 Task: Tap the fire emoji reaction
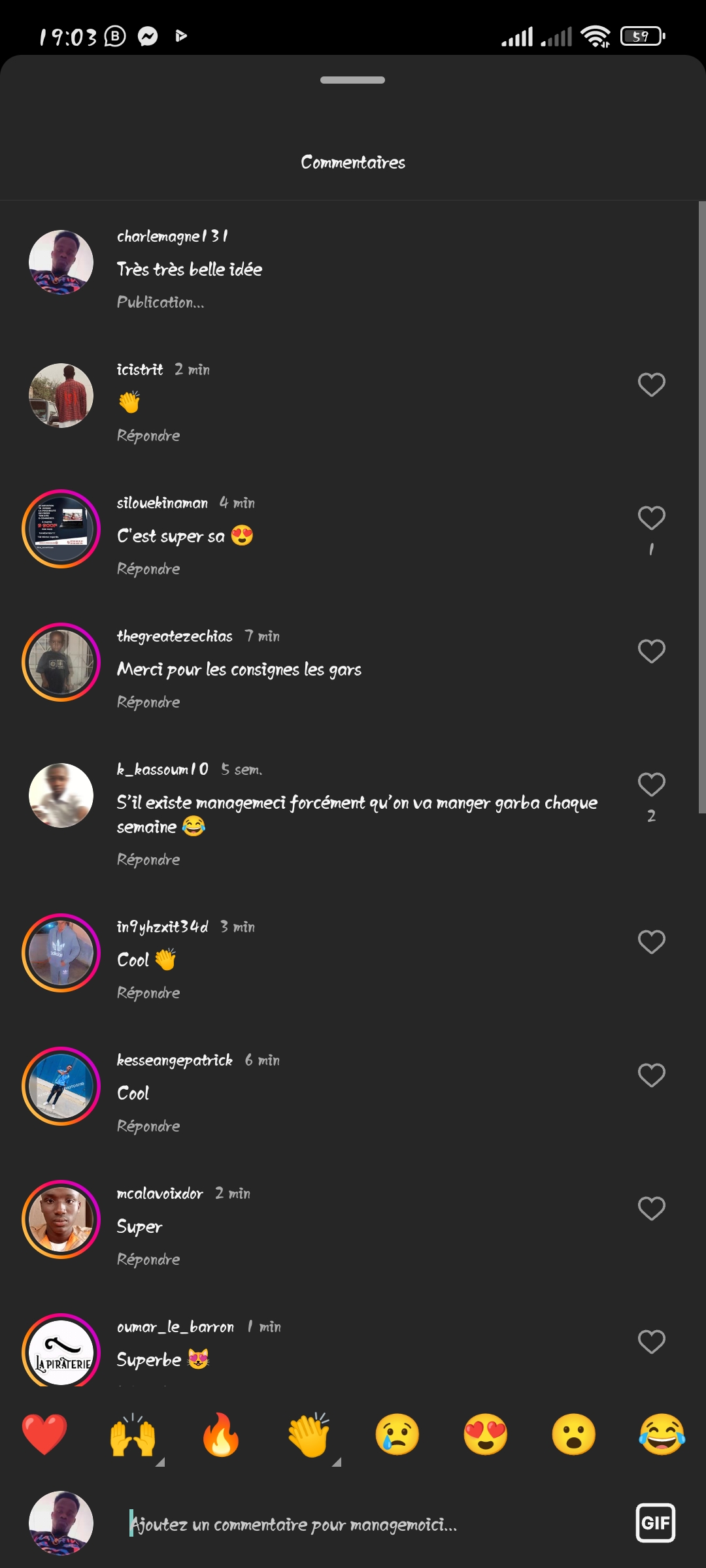221,1434
